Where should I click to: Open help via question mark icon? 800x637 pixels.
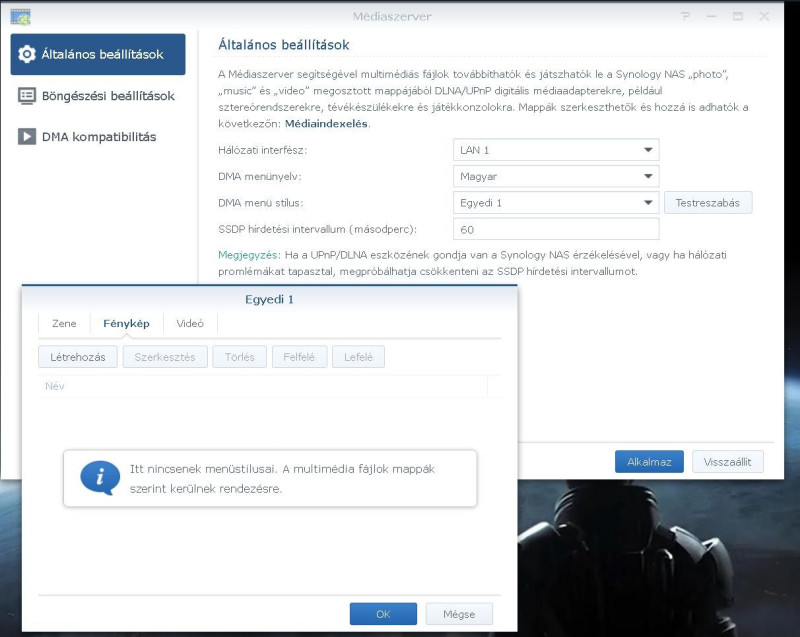pyautogui.click(x=686, y=17)
